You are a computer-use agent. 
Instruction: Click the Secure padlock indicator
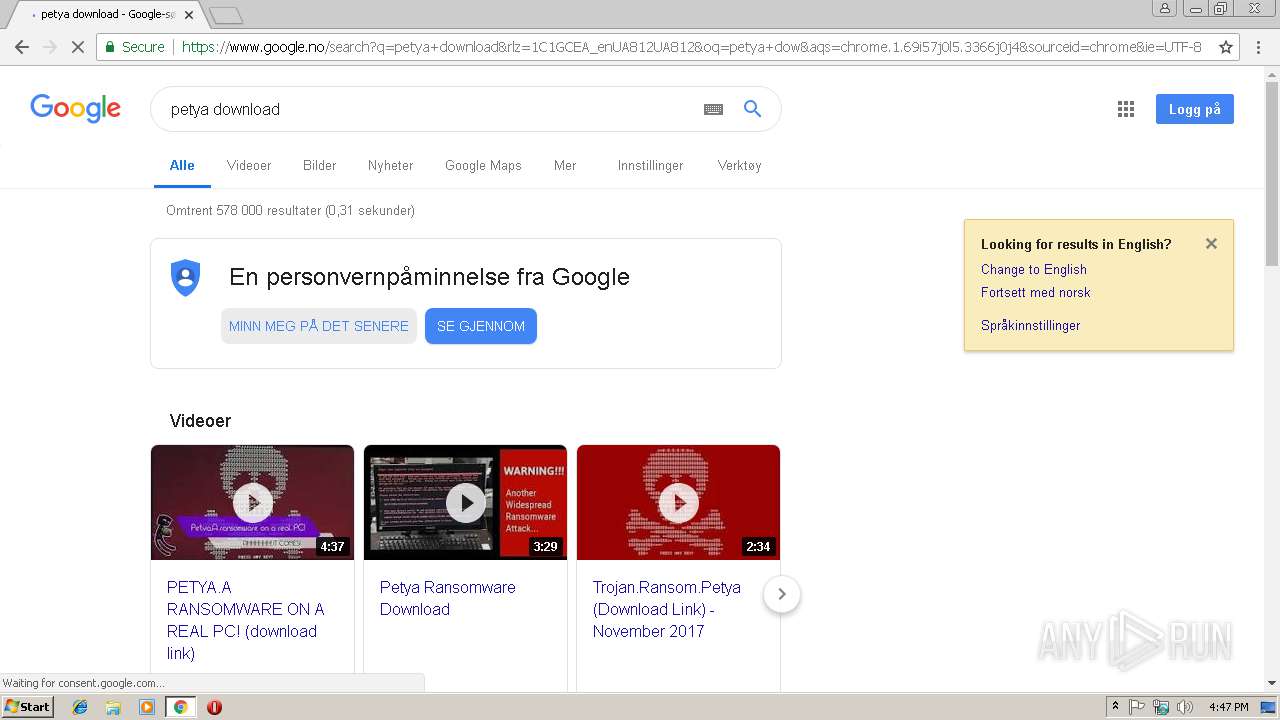click(x=135, y=47)
